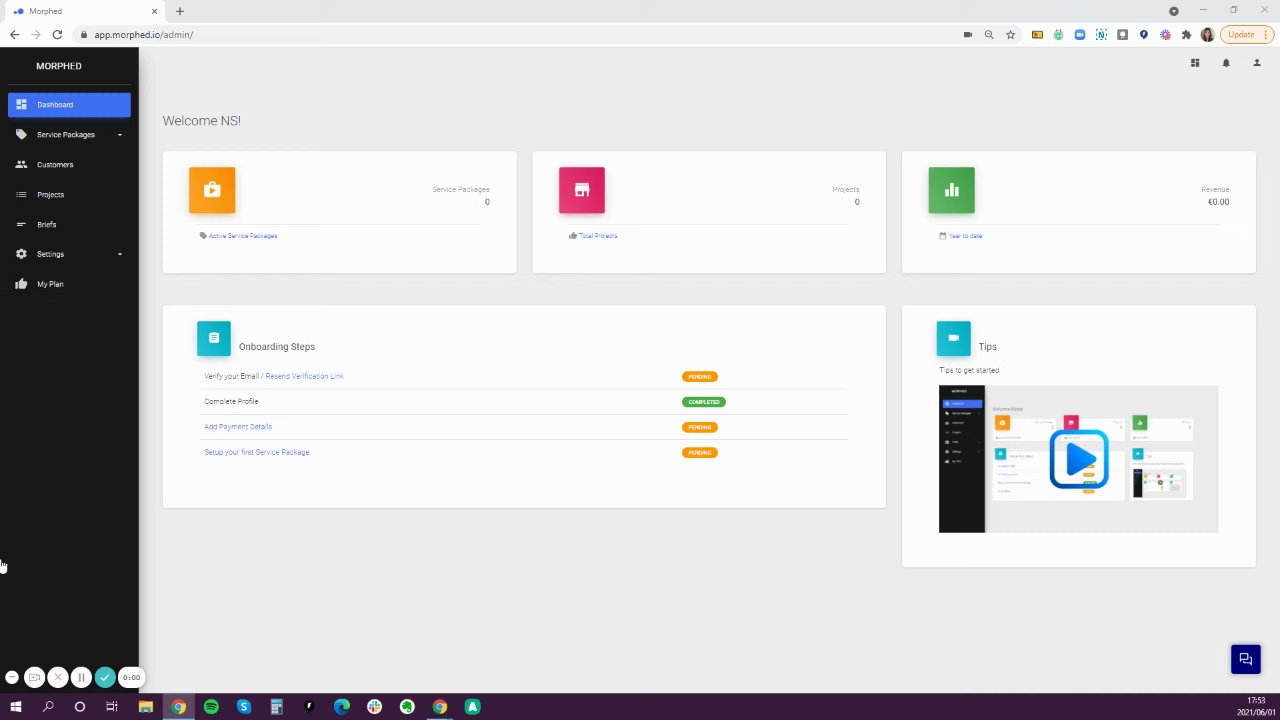Go to Projects in the sidebar

point(69,194)
